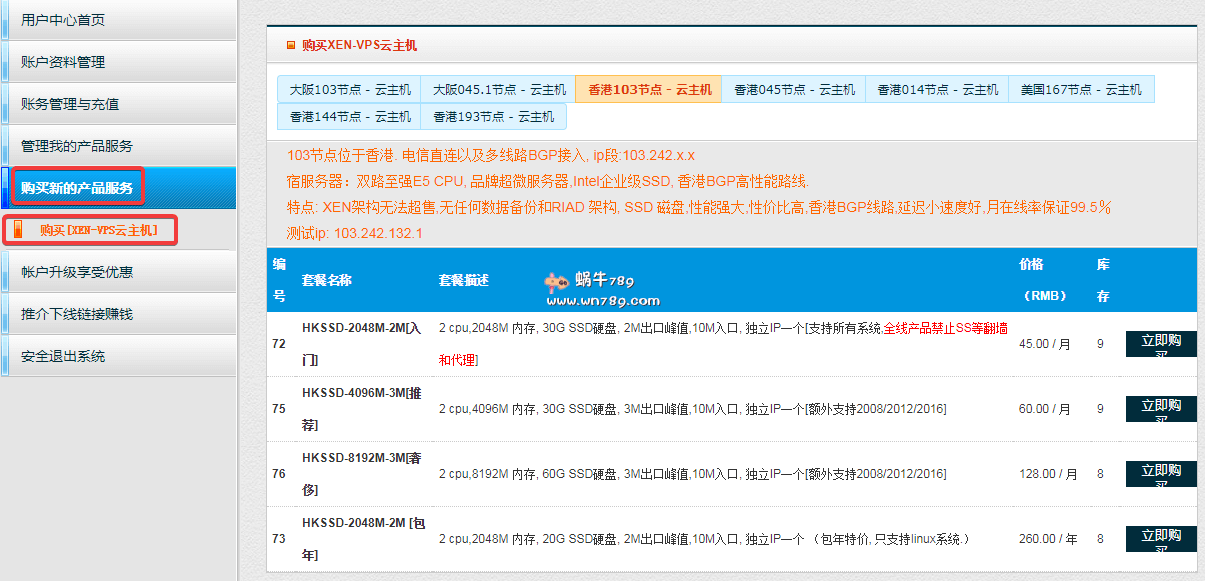Click 立即购买 for HKSSD-2048M-2M[入门] plan
This screenshot has width=1205, height=581.
[1161, 344]
